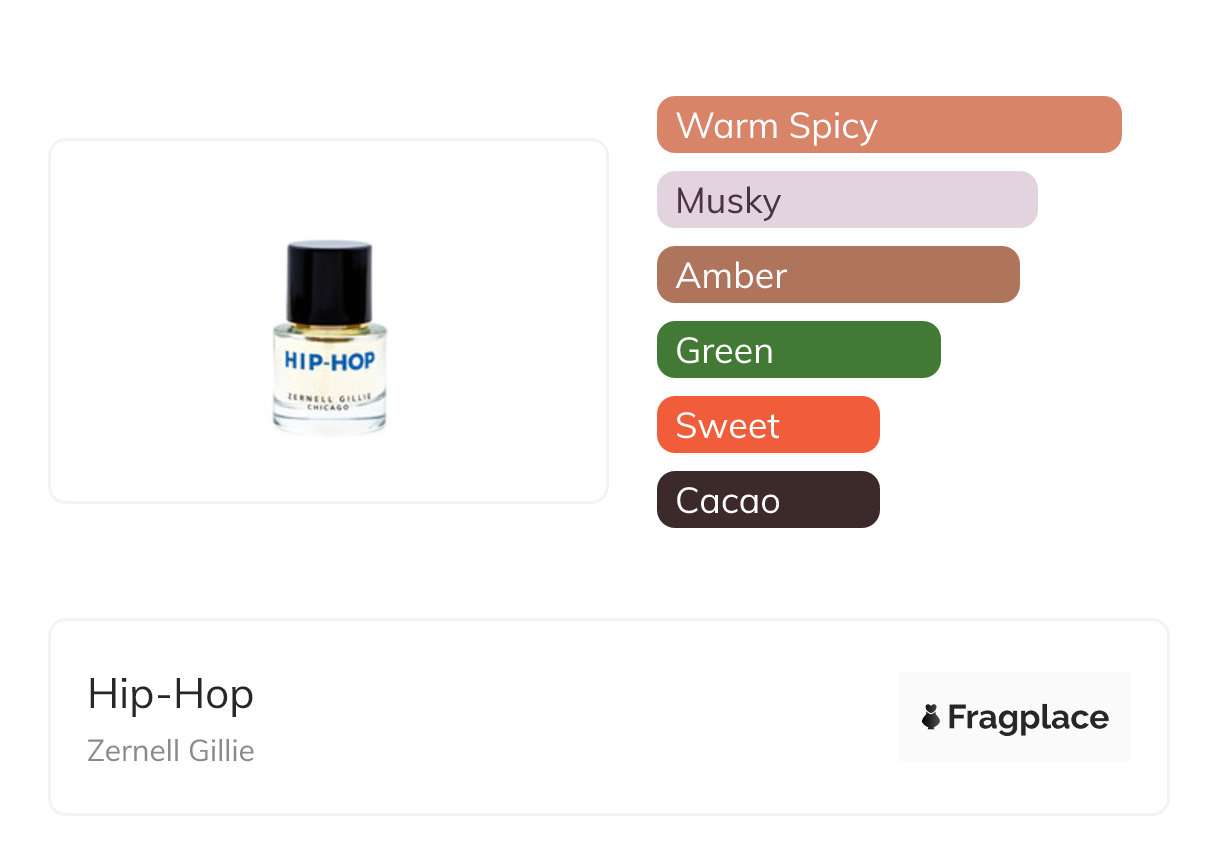The image size is (1218, 864).
Task: Click blue HIP-HOP text on the bottle
Action: pos(329,360)
